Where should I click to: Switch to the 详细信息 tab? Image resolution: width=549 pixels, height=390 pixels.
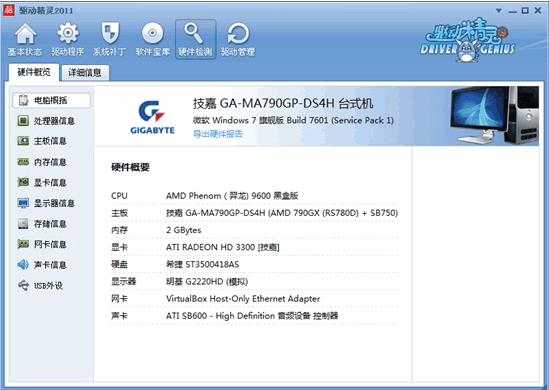[85, 73]
